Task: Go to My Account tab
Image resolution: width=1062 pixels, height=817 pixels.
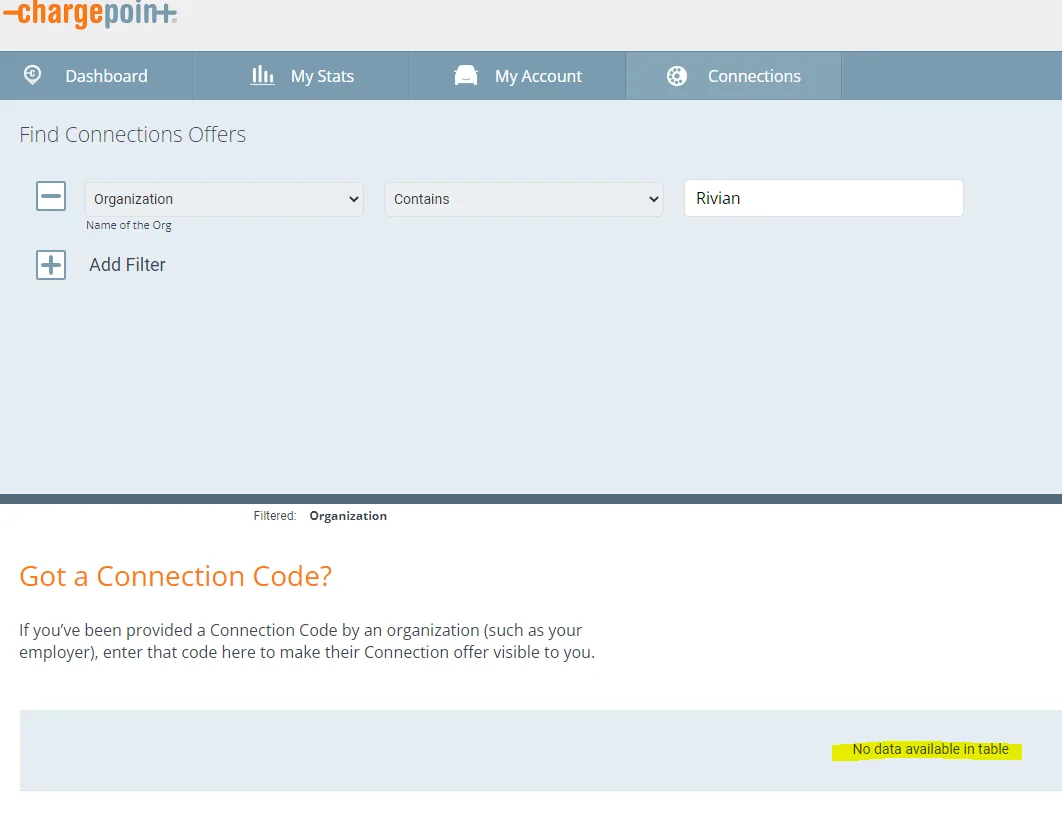Action: tap(517, 76)
